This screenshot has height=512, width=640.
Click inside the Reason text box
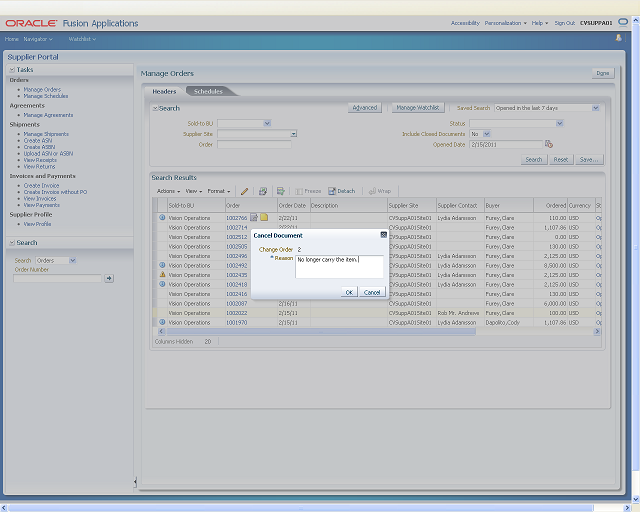(x=339, y=267)
